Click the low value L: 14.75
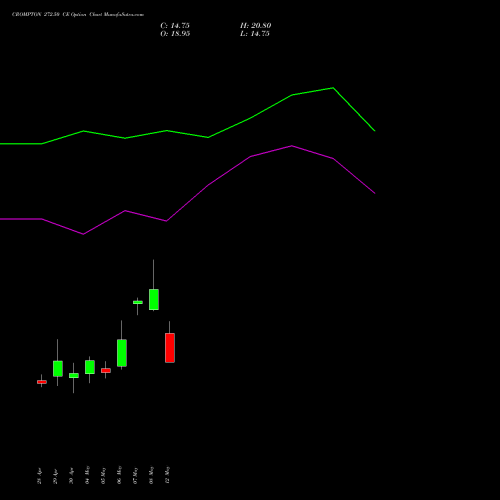Viewport: 500px width, 500px height. [255, 34]
